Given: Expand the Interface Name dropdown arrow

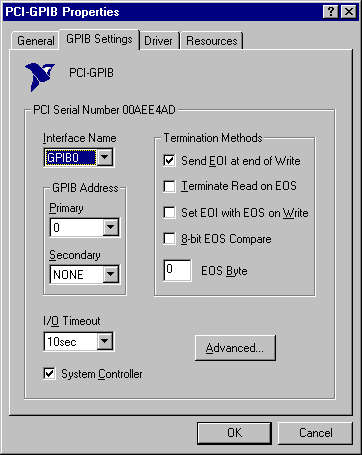Looking at the screenshot, I should pos(105,157).
